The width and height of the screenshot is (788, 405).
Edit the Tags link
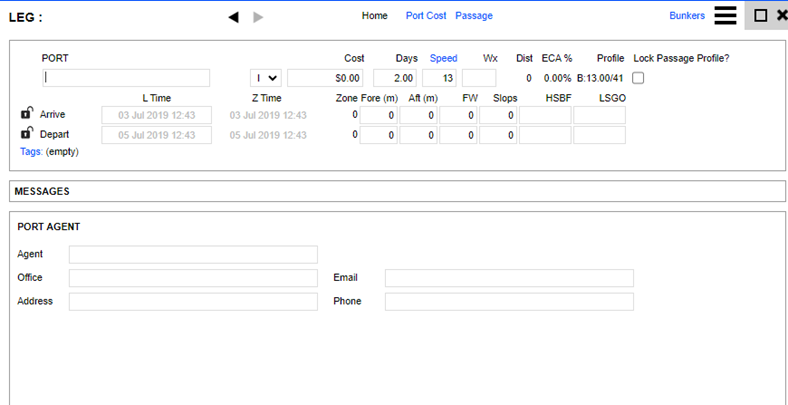click(x=31, y=152)
